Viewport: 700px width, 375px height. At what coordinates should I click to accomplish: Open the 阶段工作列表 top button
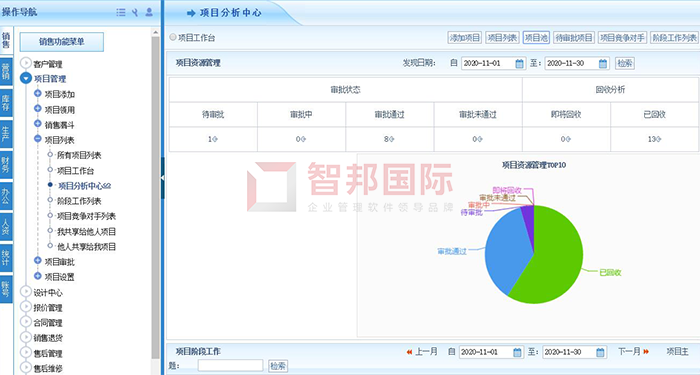[674, 38]
